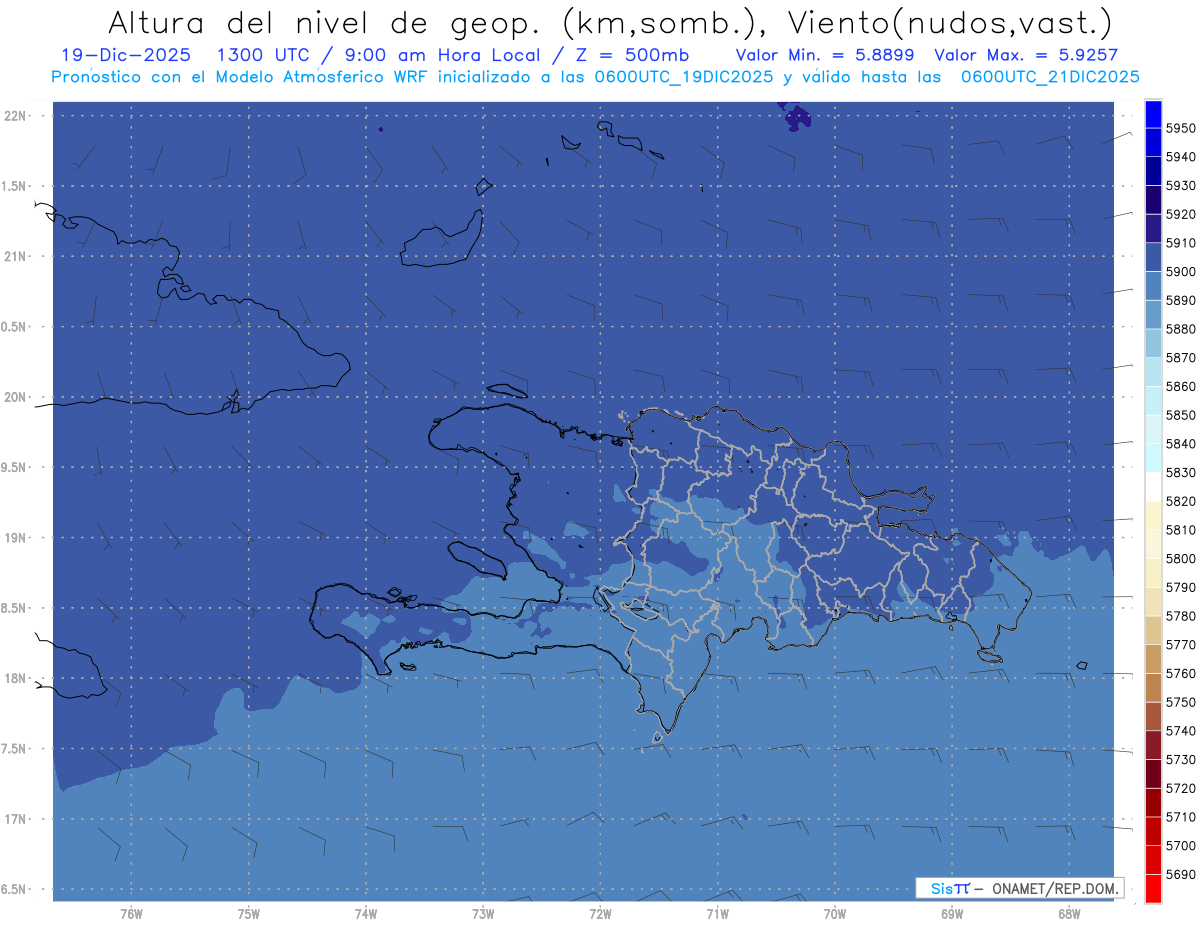The height and width of the screenshot is (927, 1200).
Task: Click the '71W' longitude axis label
Action: coord(717,914)
